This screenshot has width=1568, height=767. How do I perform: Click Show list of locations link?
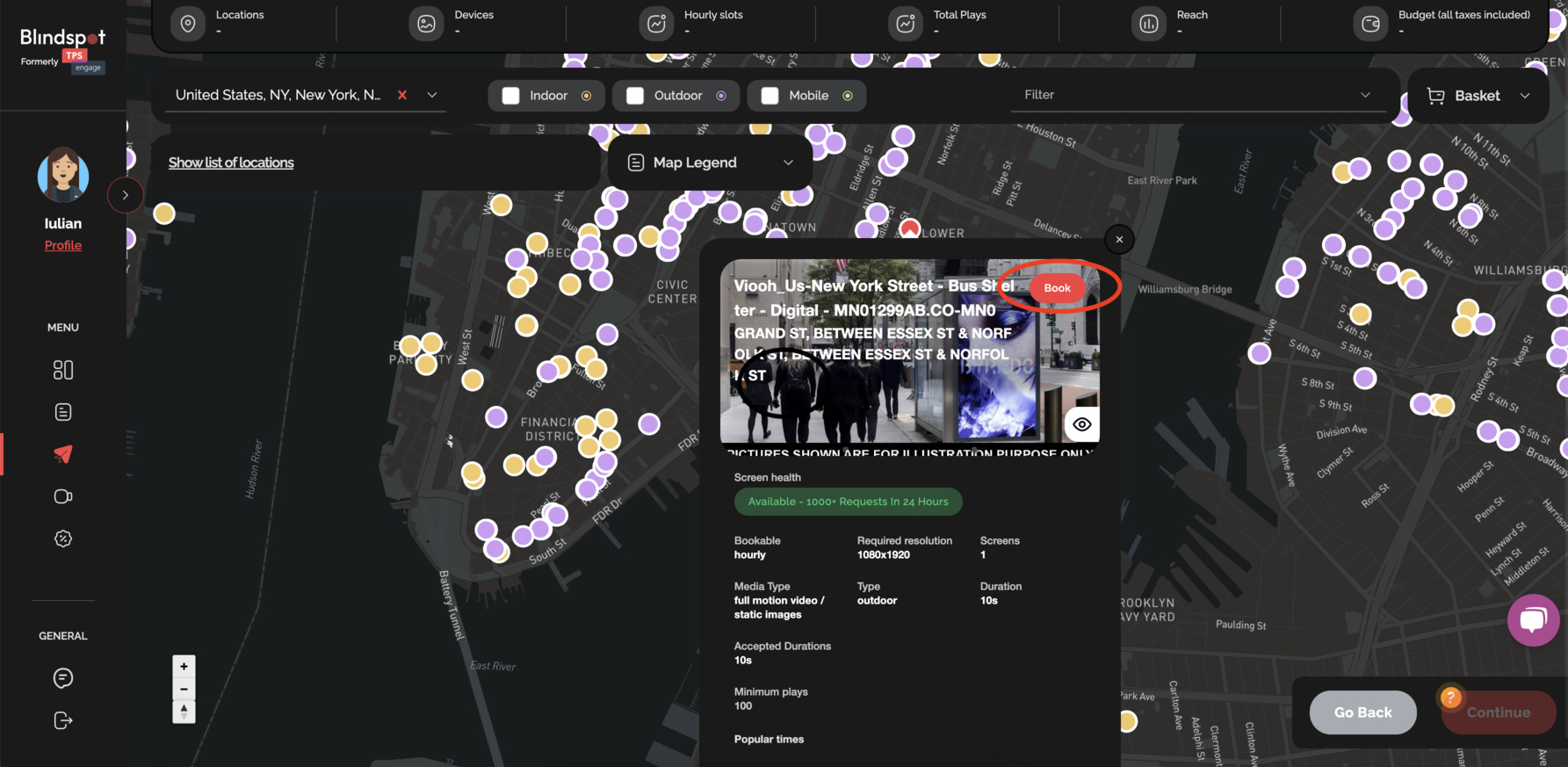coord(231,163)
